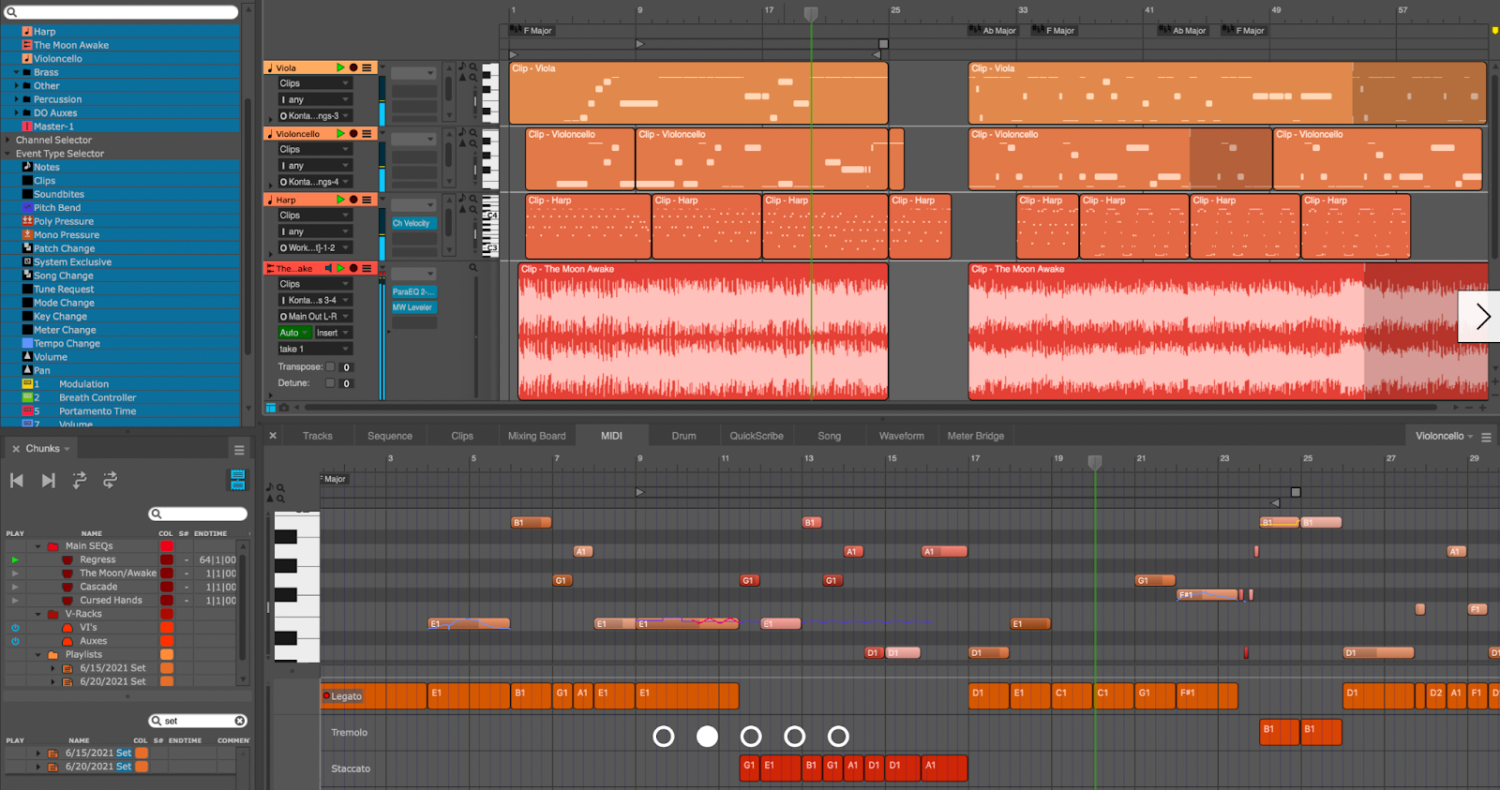Screen dimensions: 1500x790
Task: Skip to next chunk in Chunks panel
Action: pos(48,481)
